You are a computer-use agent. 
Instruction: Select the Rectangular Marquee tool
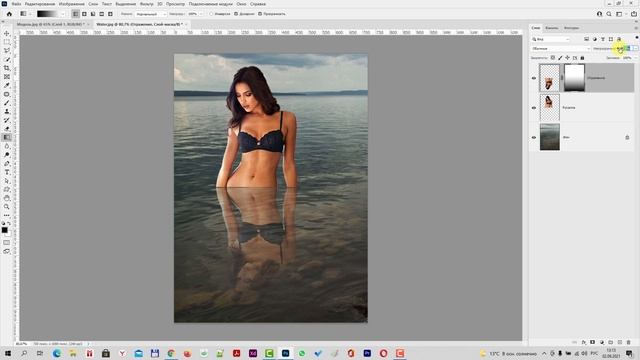(7, 42)
